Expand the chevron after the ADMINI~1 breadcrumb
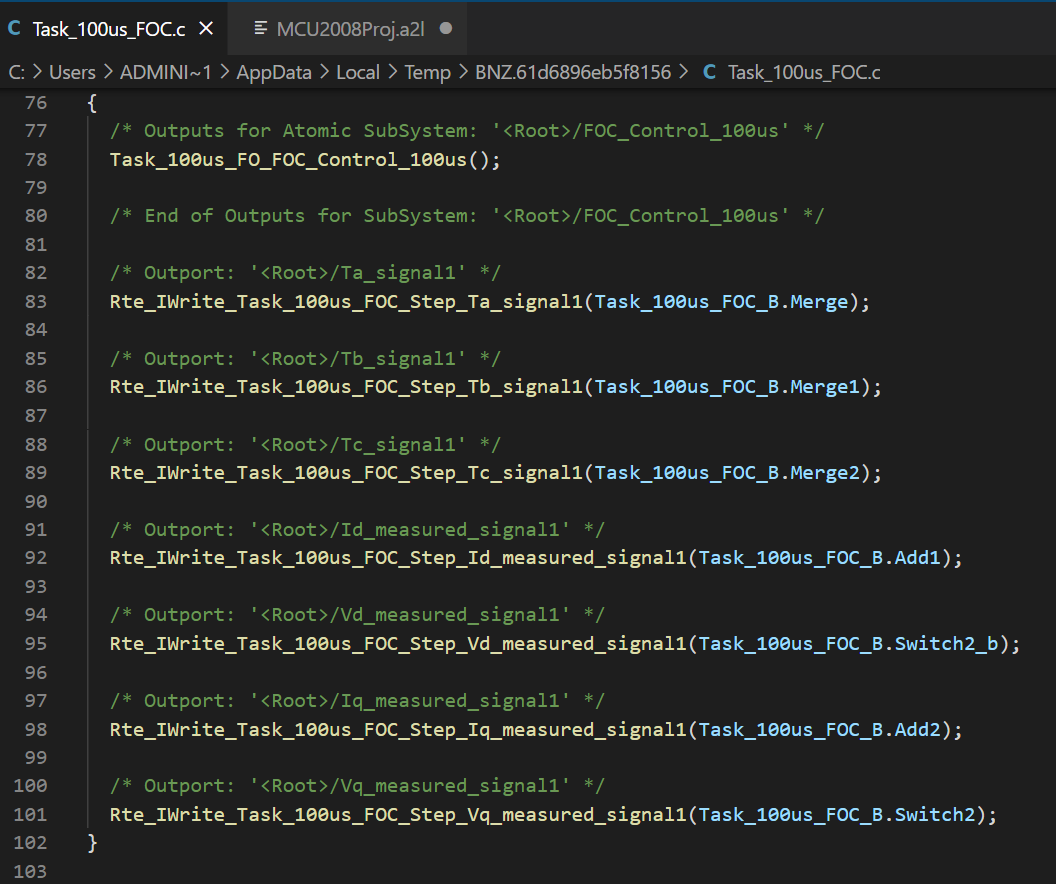 click(224, 71)
